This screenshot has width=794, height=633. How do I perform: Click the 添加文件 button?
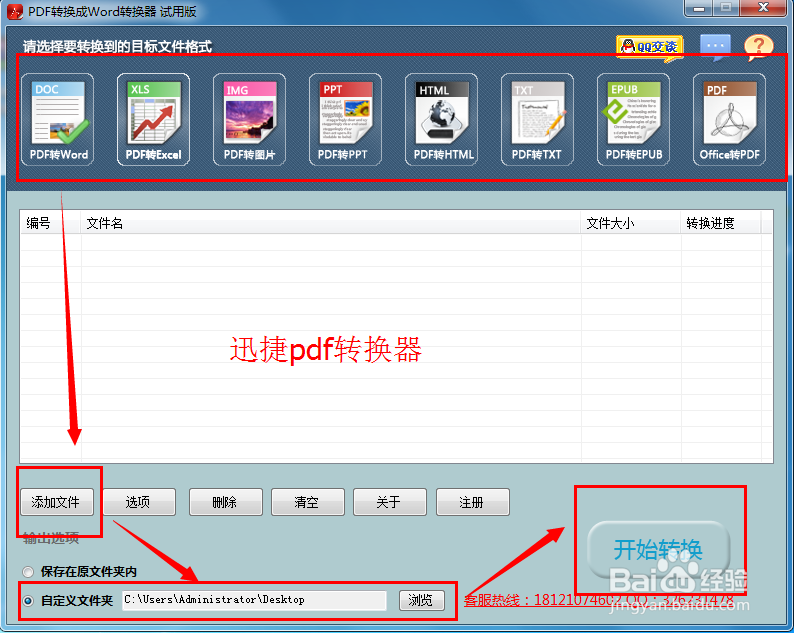tap(57, 502)
